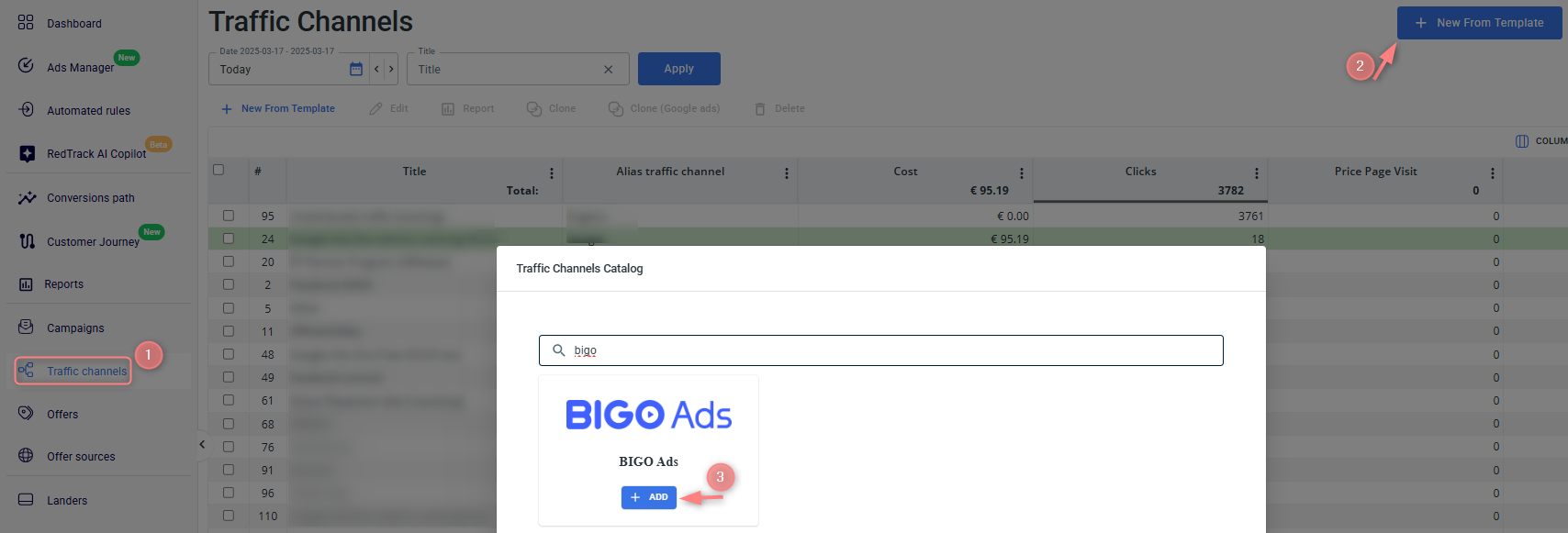Select checkbox for row 2
The width and height of the screenshot is (1568, 533).
point(229,284)
